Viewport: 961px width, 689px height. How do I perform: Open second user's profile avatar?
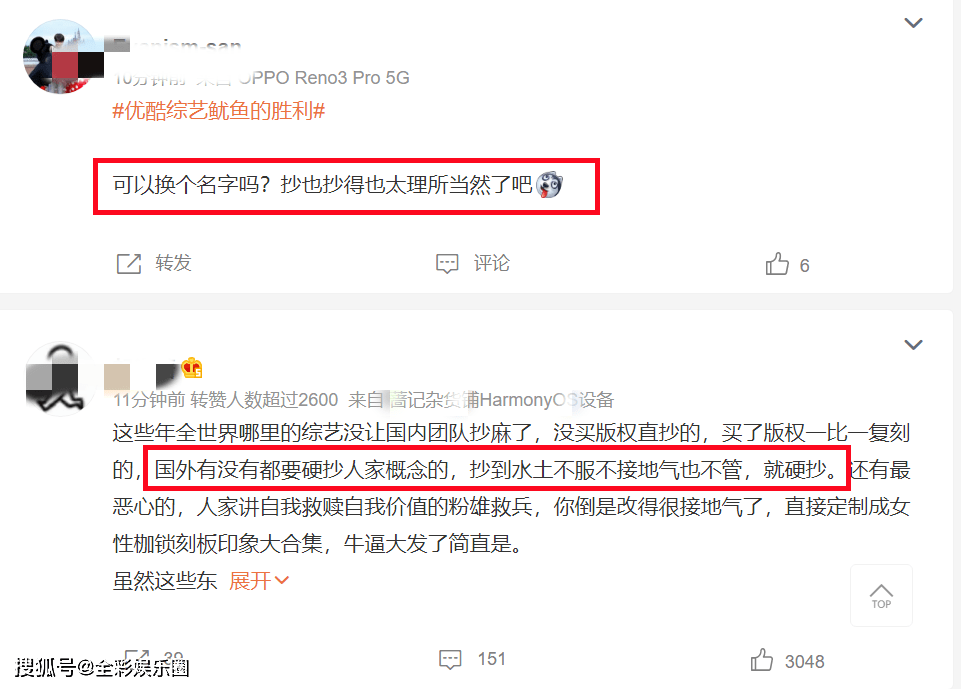[60, 378]
